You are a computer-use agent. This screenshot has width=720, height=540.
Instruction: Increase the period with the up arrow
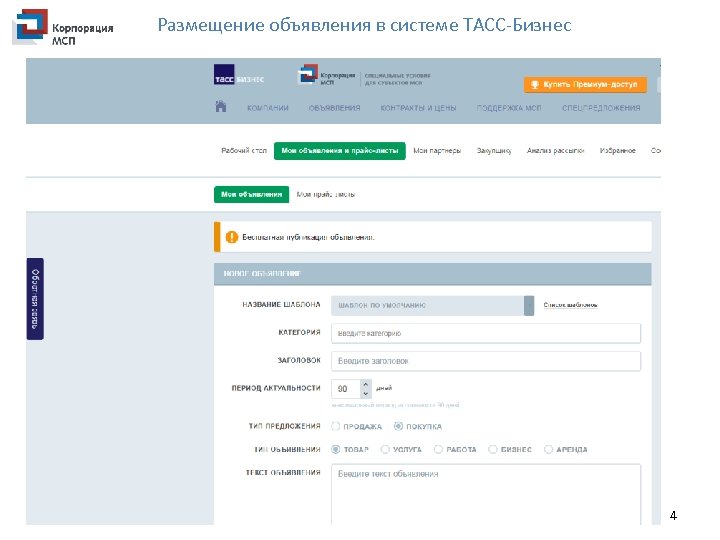coord(366,384)
